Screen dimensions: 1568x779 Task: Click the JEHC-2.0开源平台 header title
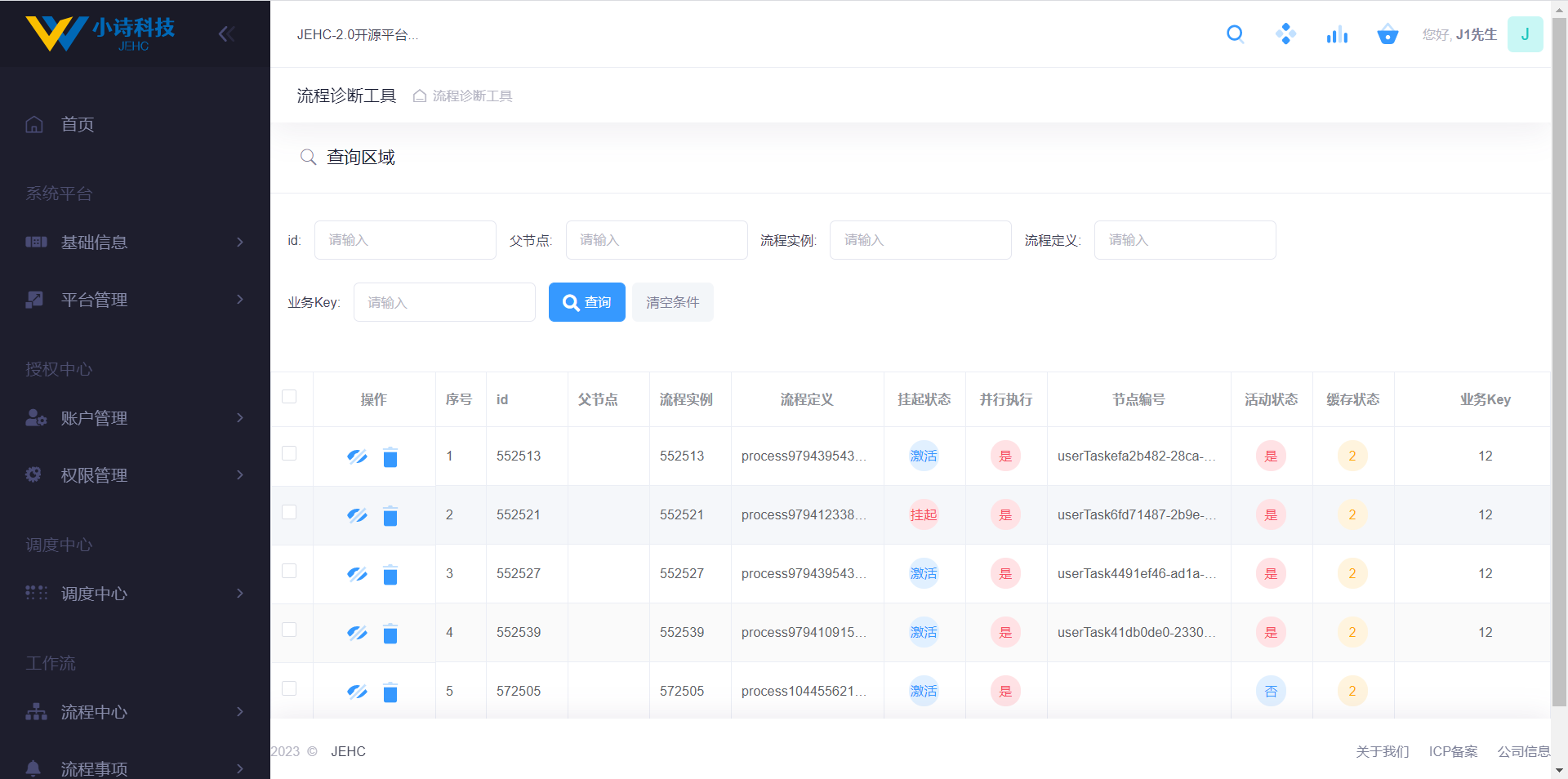pos(358,34)
